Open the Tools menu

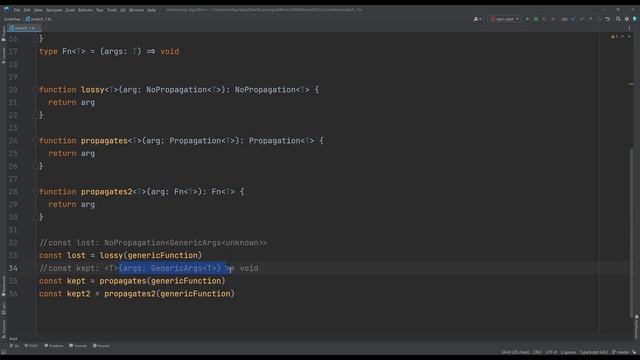111,10
